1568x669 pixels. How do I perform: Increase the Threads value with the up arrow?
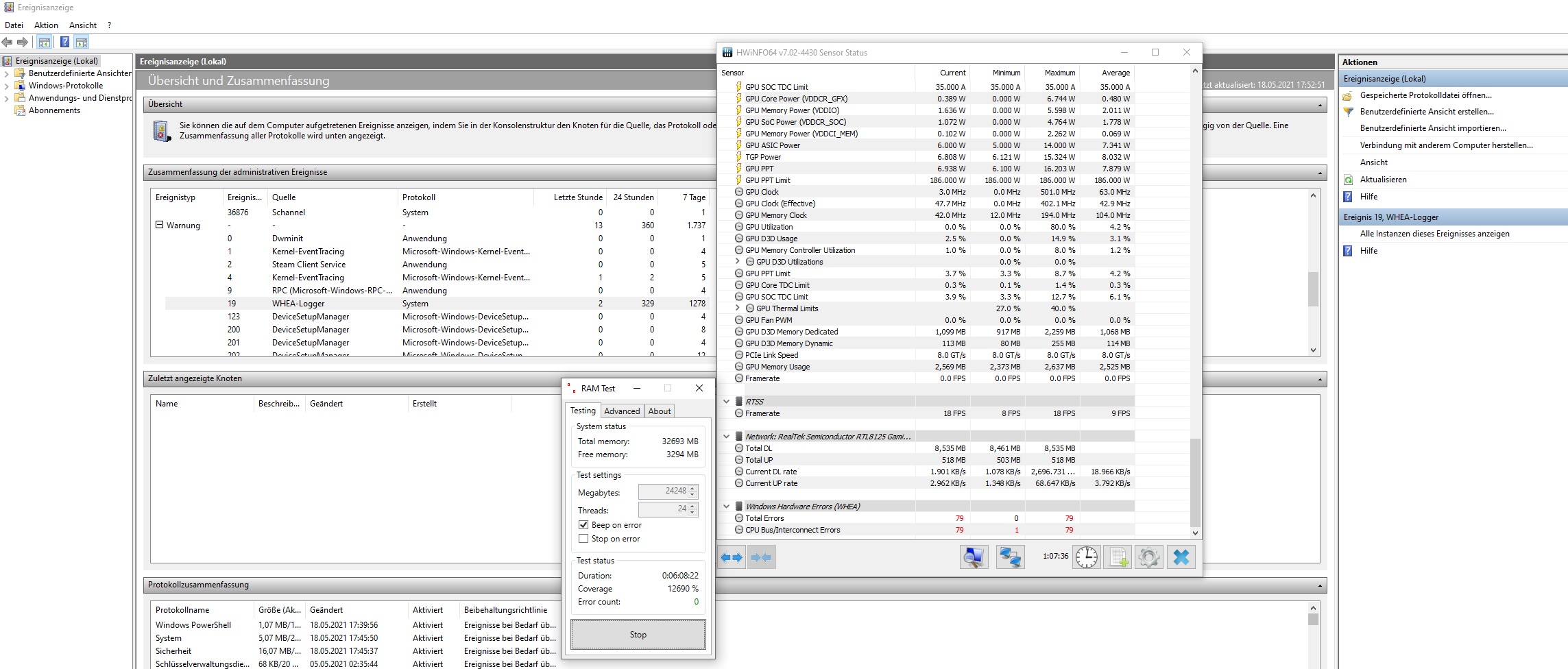click(692, 506)
